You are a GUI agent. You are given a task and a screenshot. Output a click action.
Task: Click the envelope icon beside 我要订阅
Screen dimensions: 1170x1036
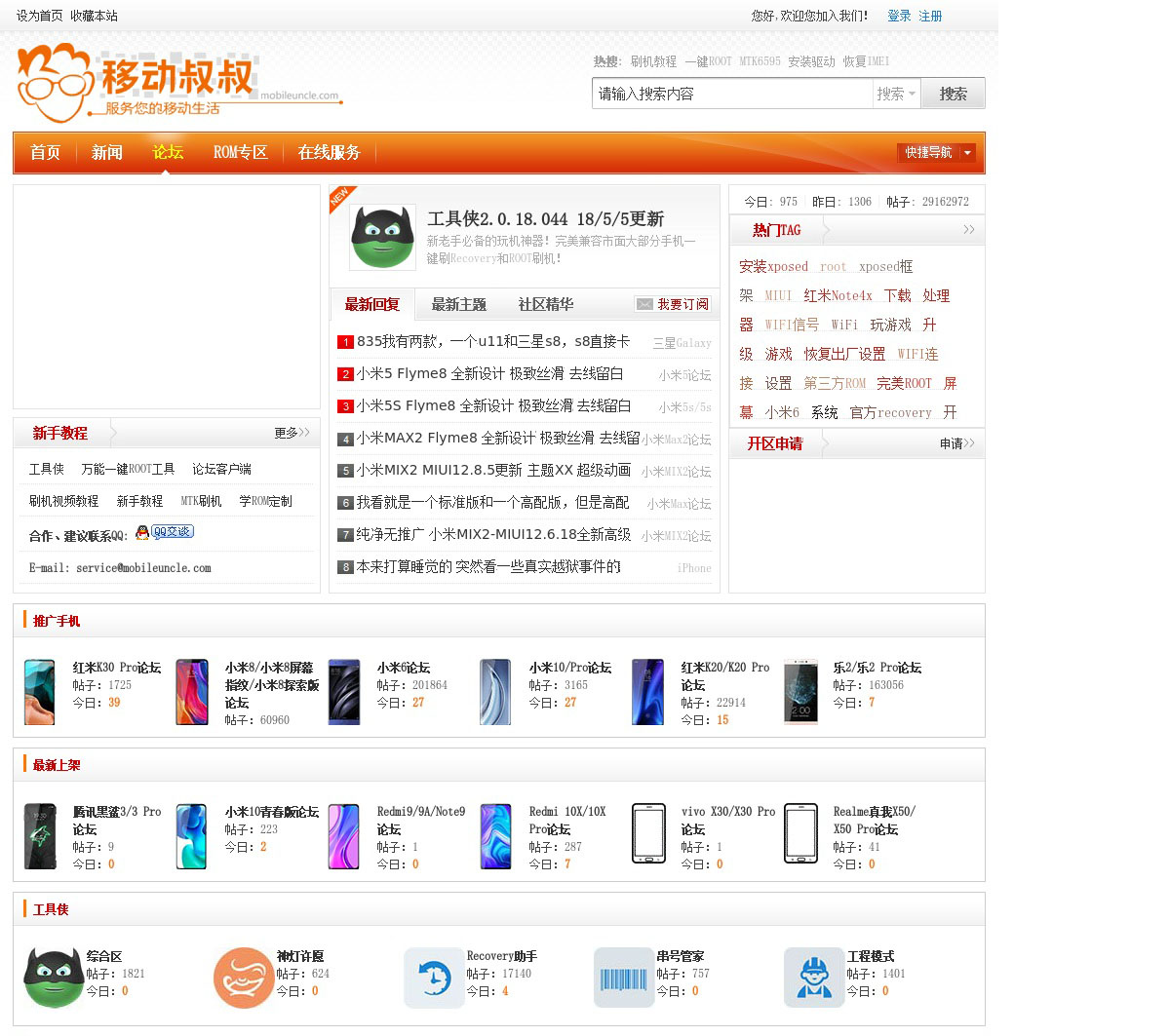(x=644, y=304)
